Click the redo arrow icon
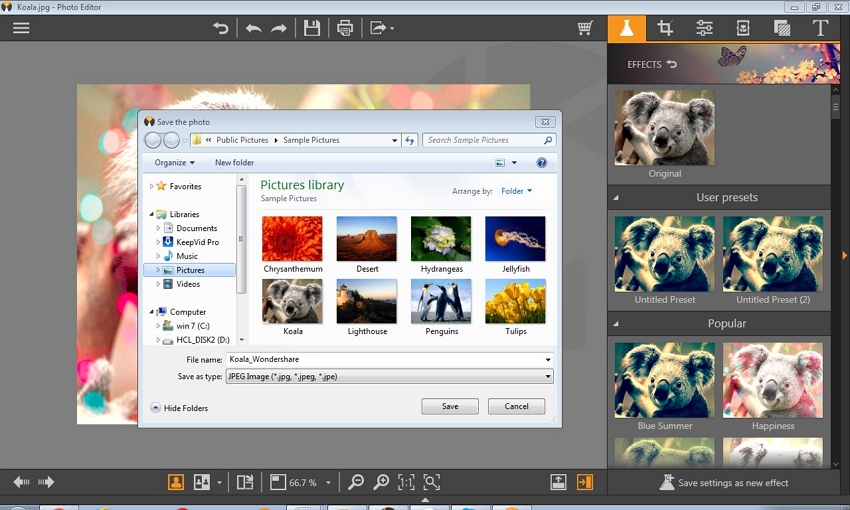Image resolution: width=850 pixels, height=510 pixels. pyautogui.click(x=279, y=28)
